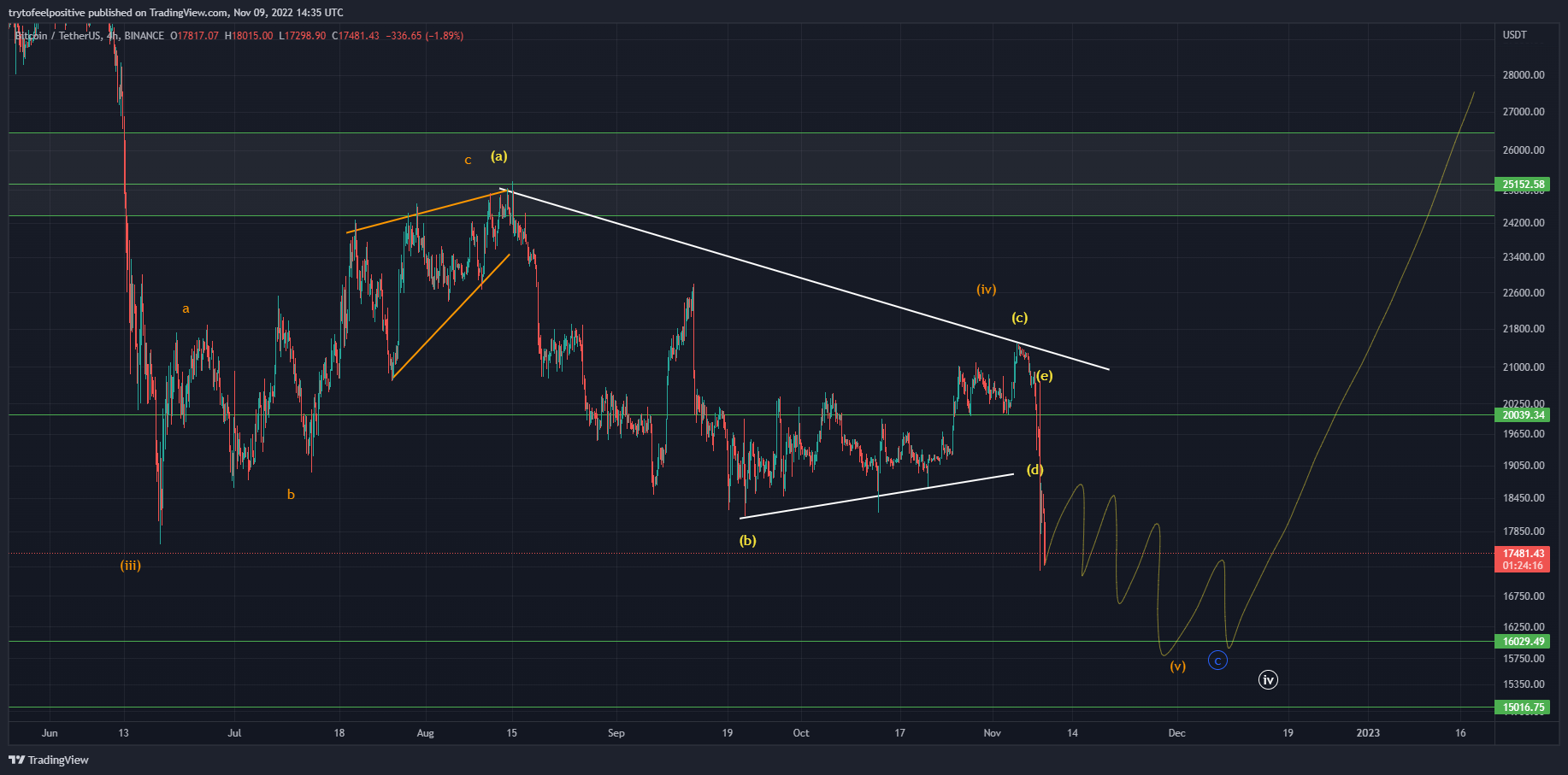The image size is (1568, 775).
Task: Click the Jun label on time axis
Action: (50, 733)
